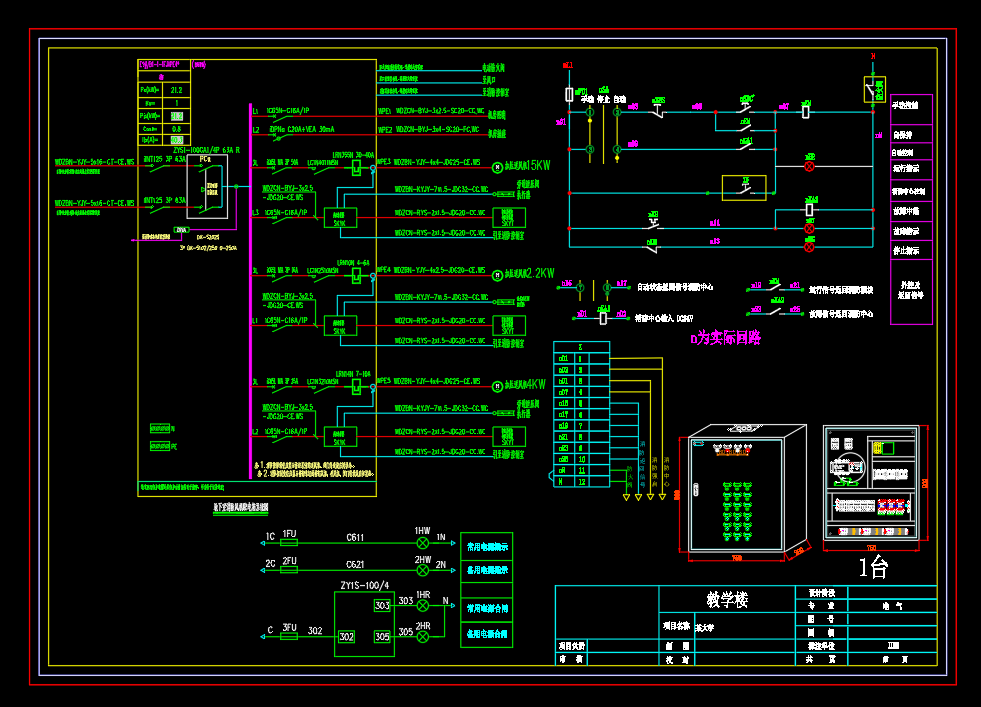Click the 2HW indicator lamp symbol
The width and height of the screenshot is (981, 707).
(x=423, y=570)
